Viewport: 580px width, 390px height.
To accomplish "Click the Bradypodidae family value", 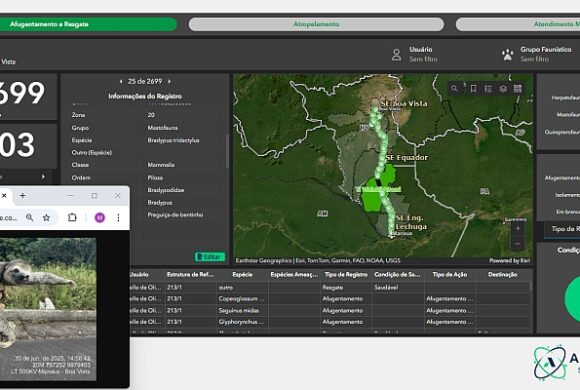I will [x=166, y=190].
